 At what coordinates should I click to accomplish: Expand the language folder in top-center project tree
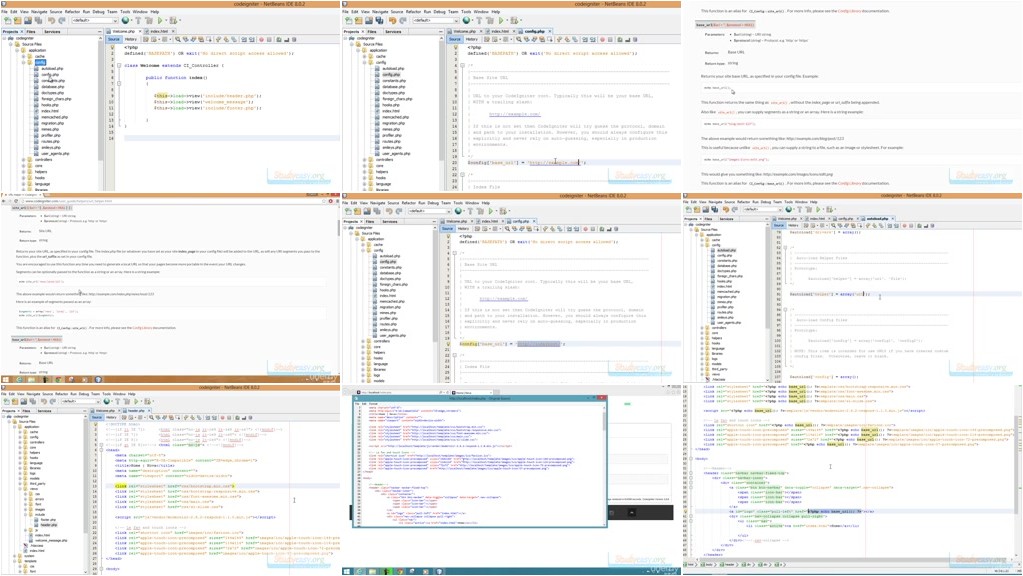(x=365, y=184)
